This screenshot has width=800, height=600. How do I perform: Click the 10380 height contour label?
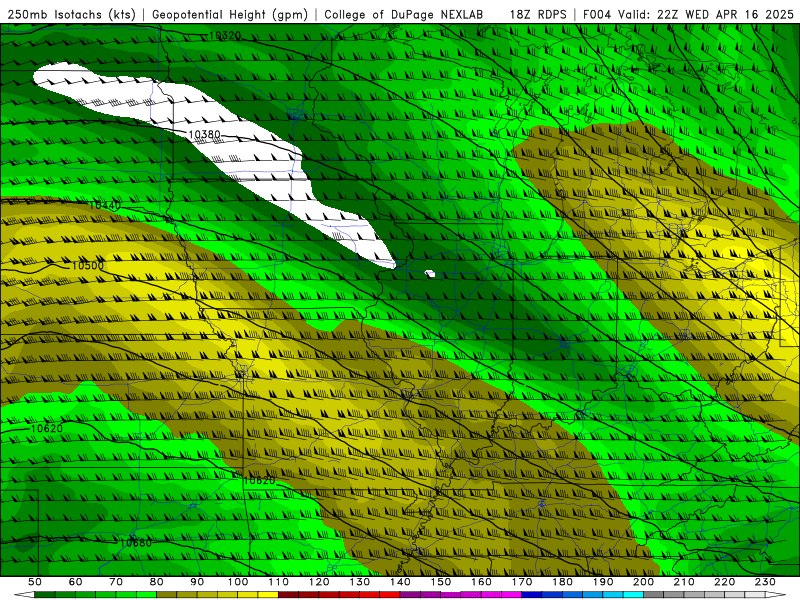[x=205, y=135]
